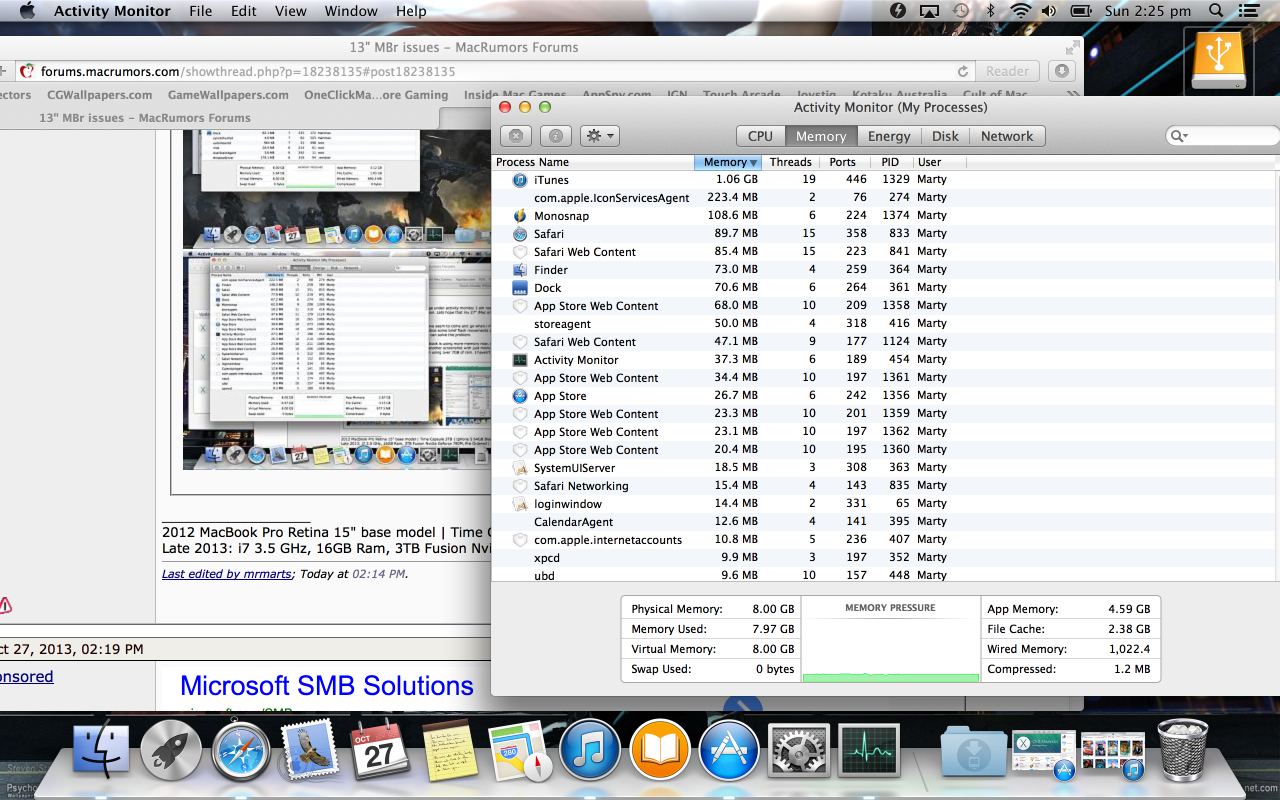Open the OneClickMa...ore Gaming bookmark
Image resolution: width=1280 pixels, height=800 pixels.
pos(376,95)
